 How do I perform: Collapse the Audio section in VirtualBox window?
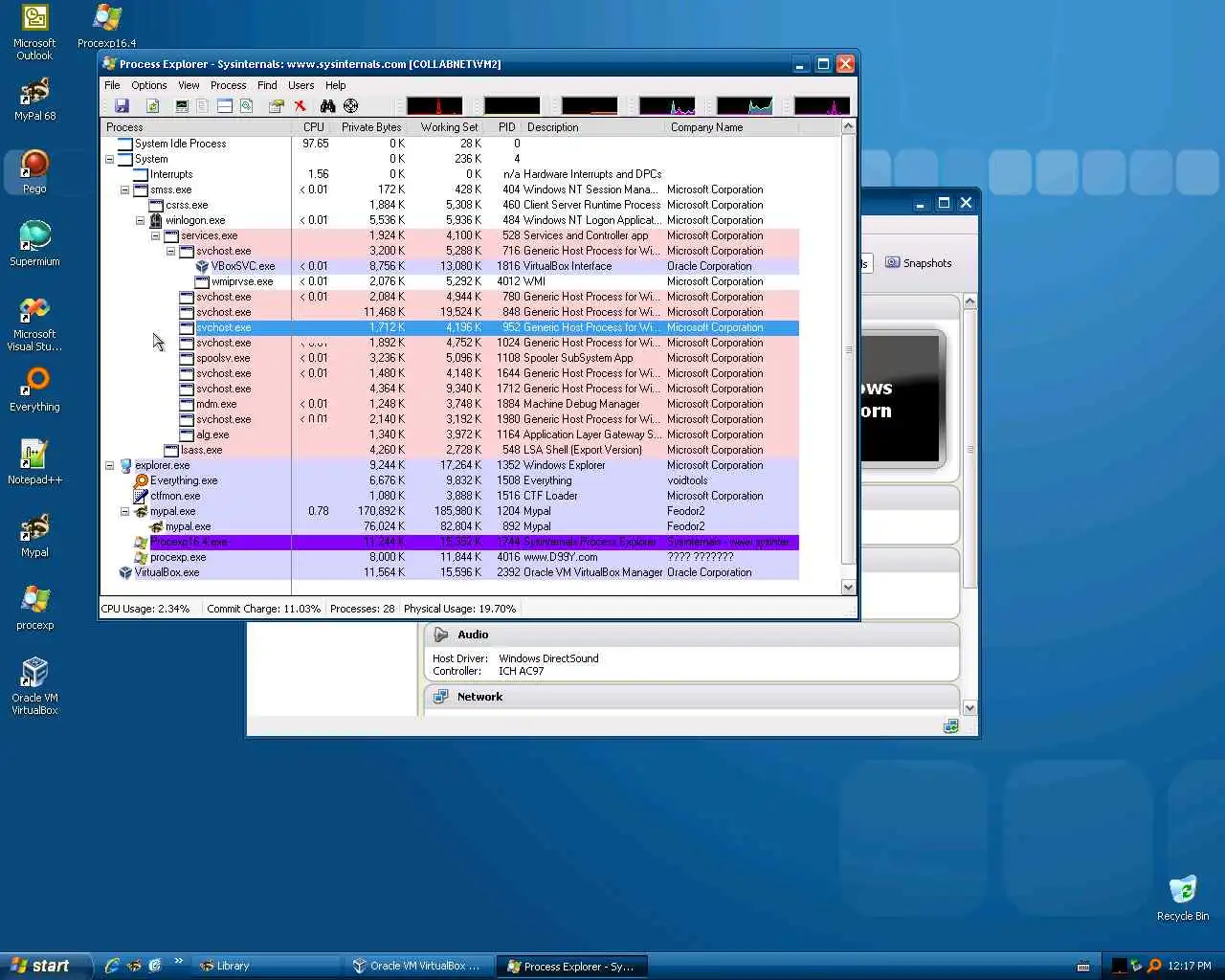[x=441, y=635]
